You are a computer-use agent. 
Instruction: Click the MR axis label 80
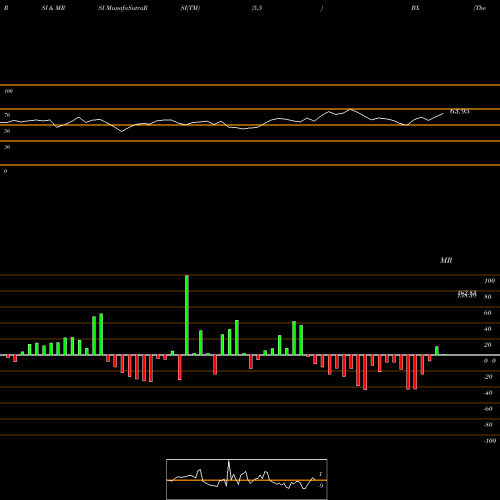487,297
